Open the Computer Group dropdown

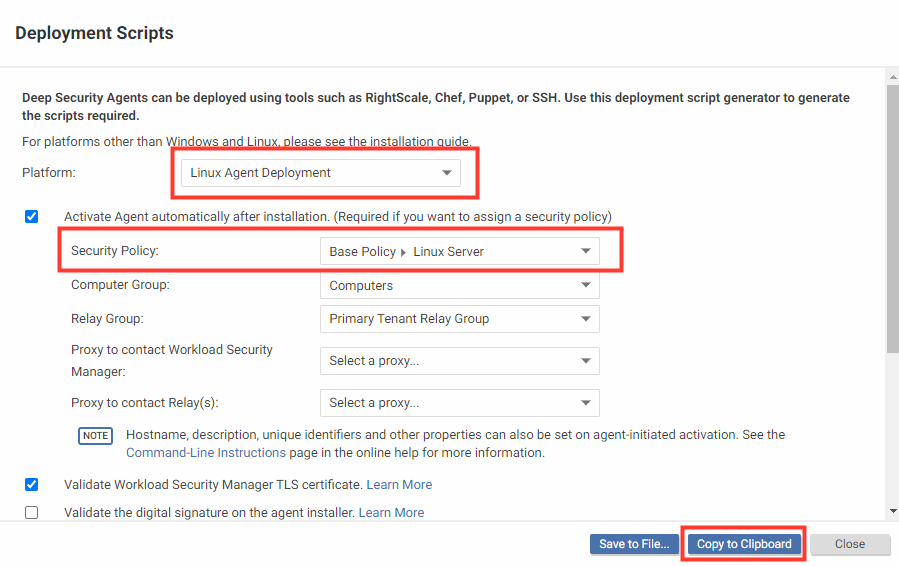[x=460, y=285]
